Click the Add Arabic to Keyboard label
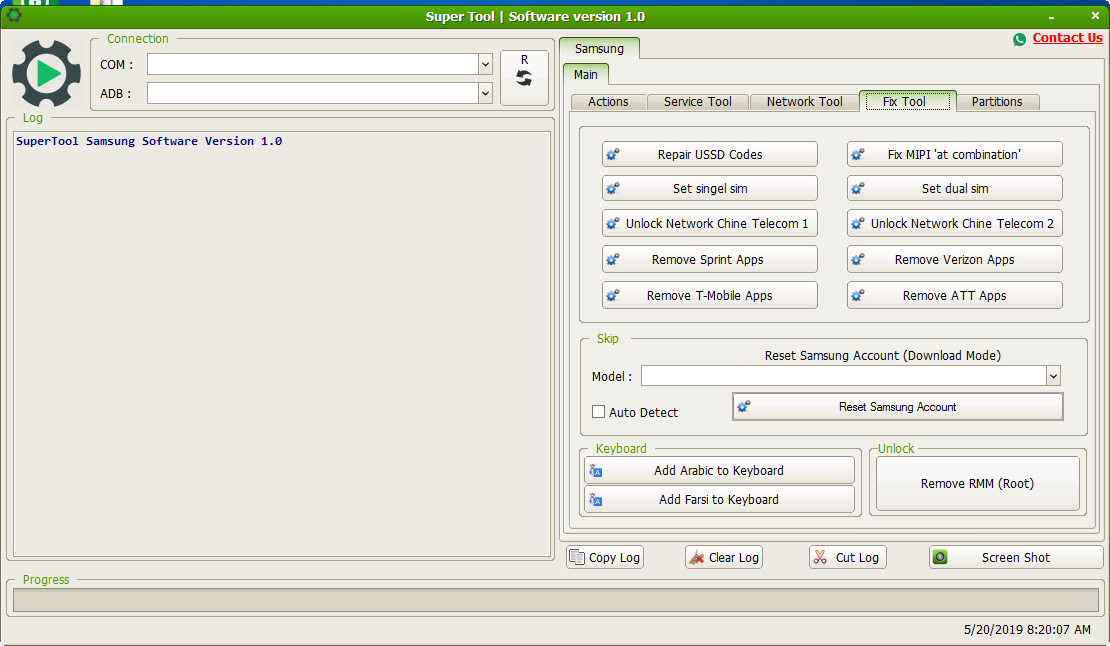1110x646 pixels. (x=719, y=471)
